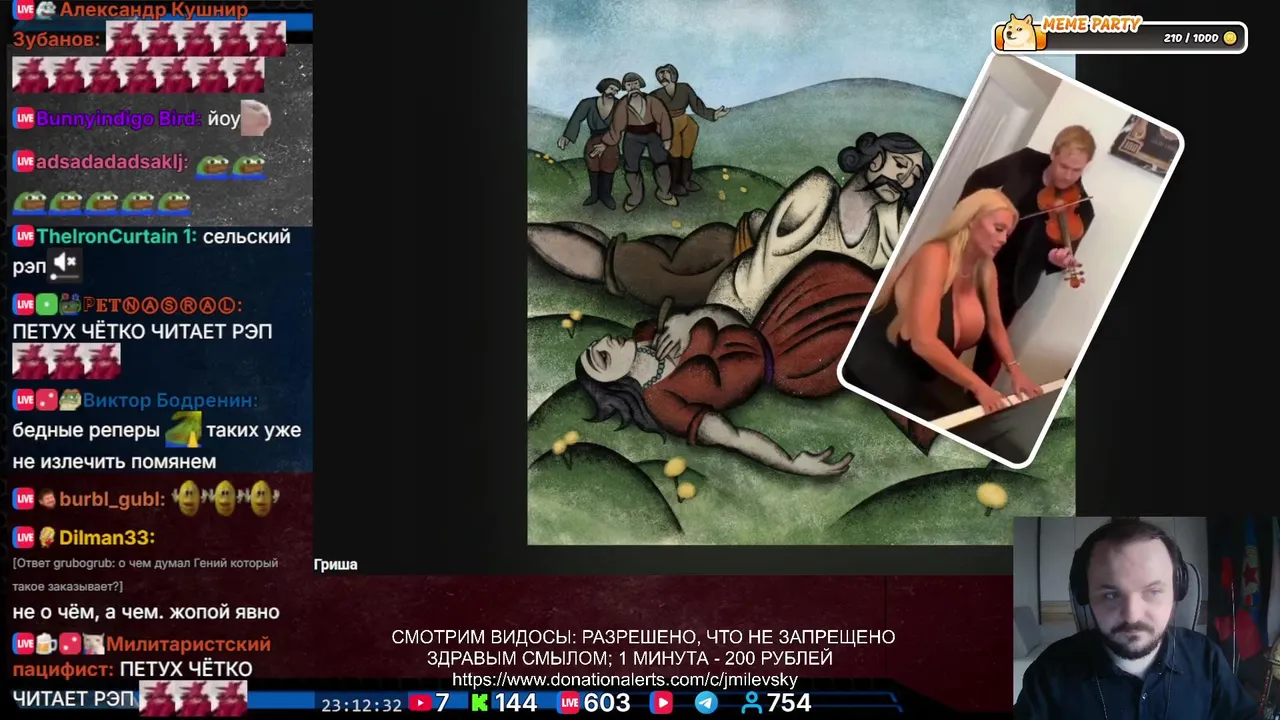Click the green badge before PETNASRAL's name

[x=47, y=305]
